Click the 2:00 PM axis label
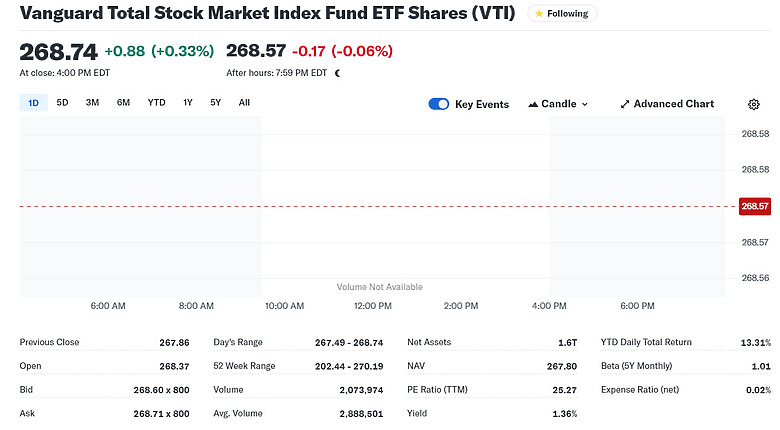Viewport: 780px width, 430px height. (461, 306)
